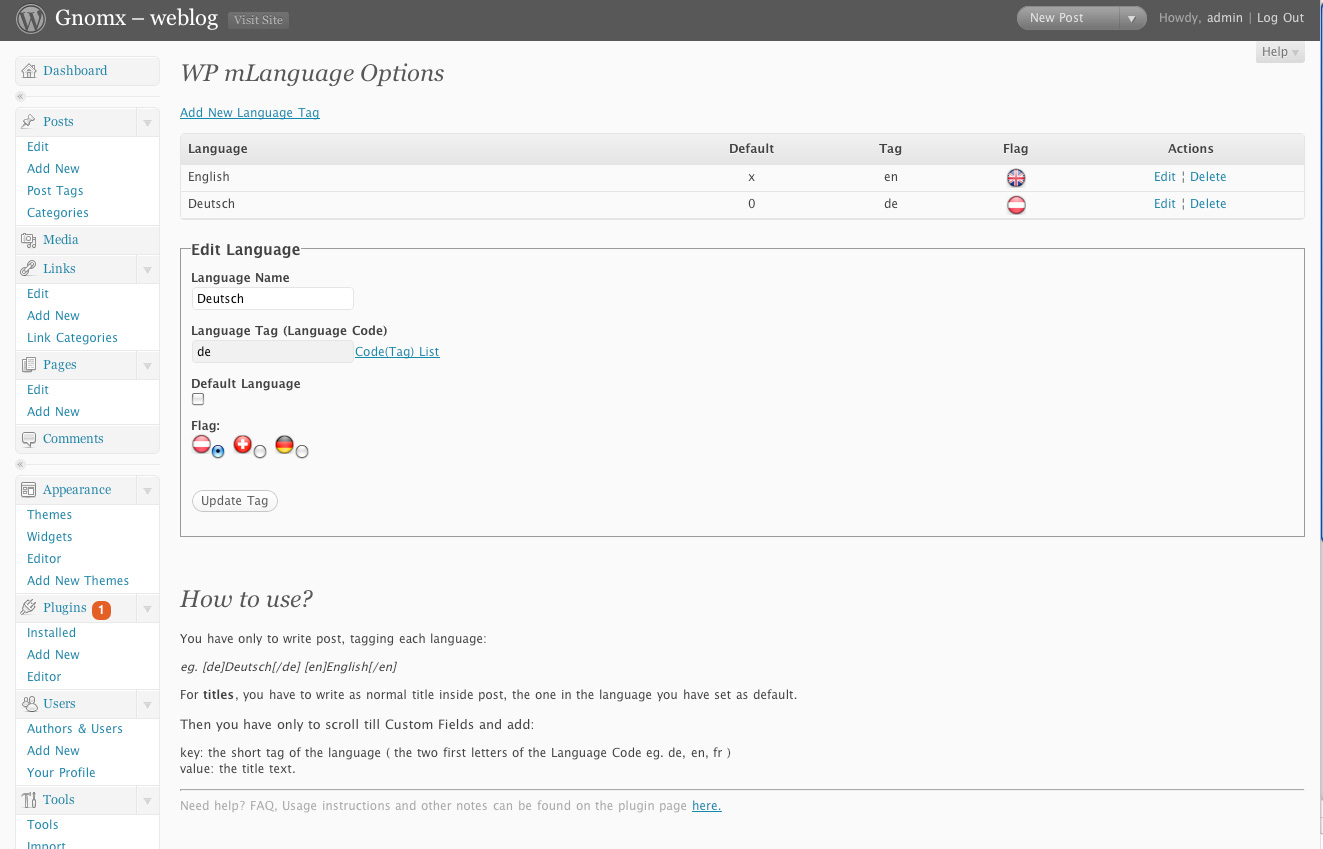The image size is (1323, 849).
Task: Click the Austrian flag icon under Flag
Action: point(201,445)
